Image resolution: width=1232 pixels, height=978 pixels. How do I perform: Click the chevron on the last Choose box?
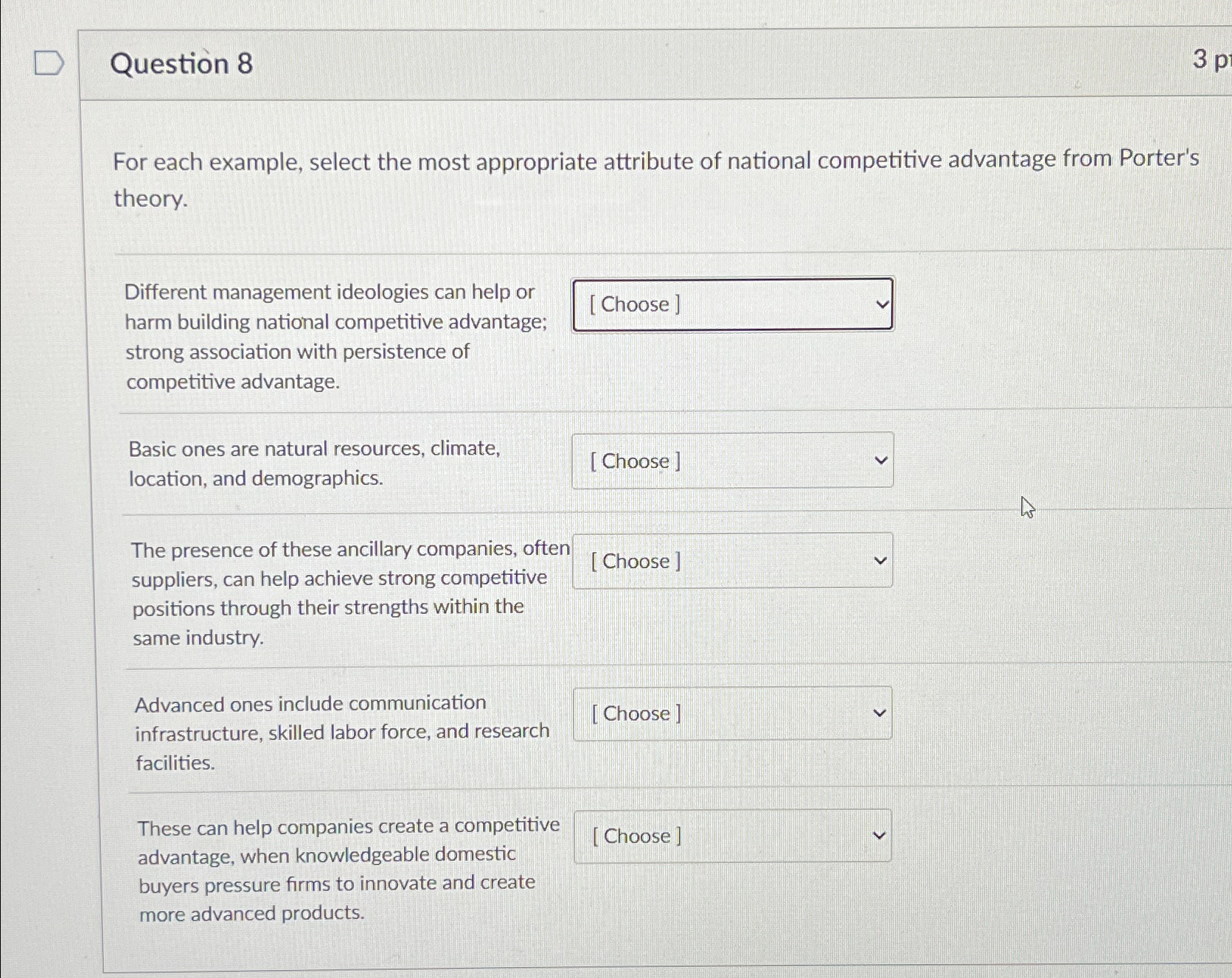point(879,834)
